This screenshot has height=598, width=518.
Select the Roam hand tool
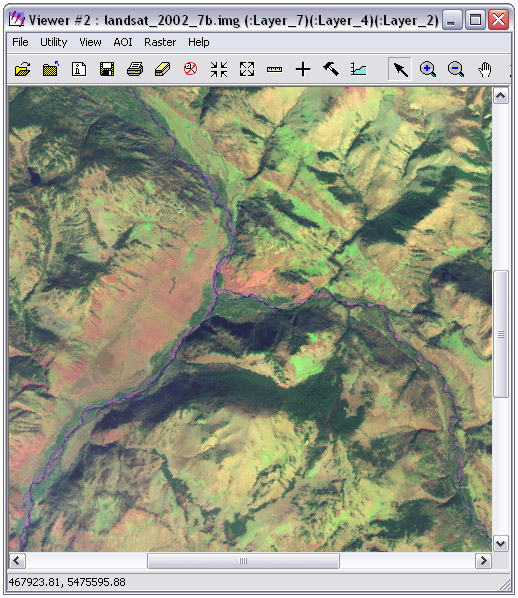485,69
